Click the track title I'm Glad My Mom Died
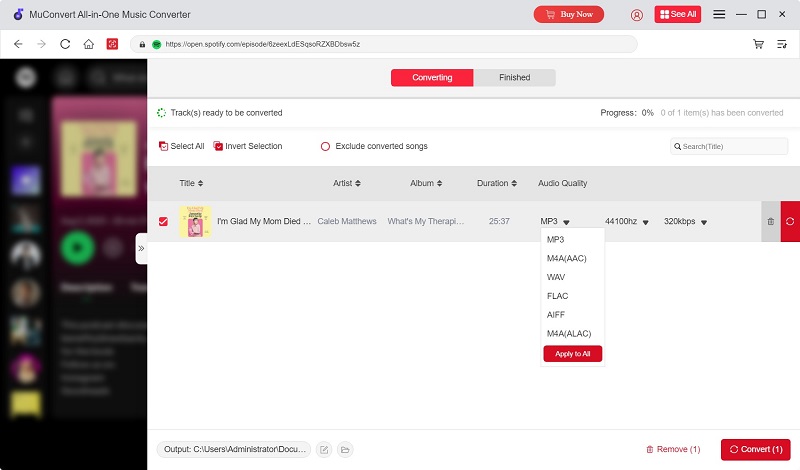Viewport: 800px width, 470px height. pyautogui.click(x=264, y=221)
